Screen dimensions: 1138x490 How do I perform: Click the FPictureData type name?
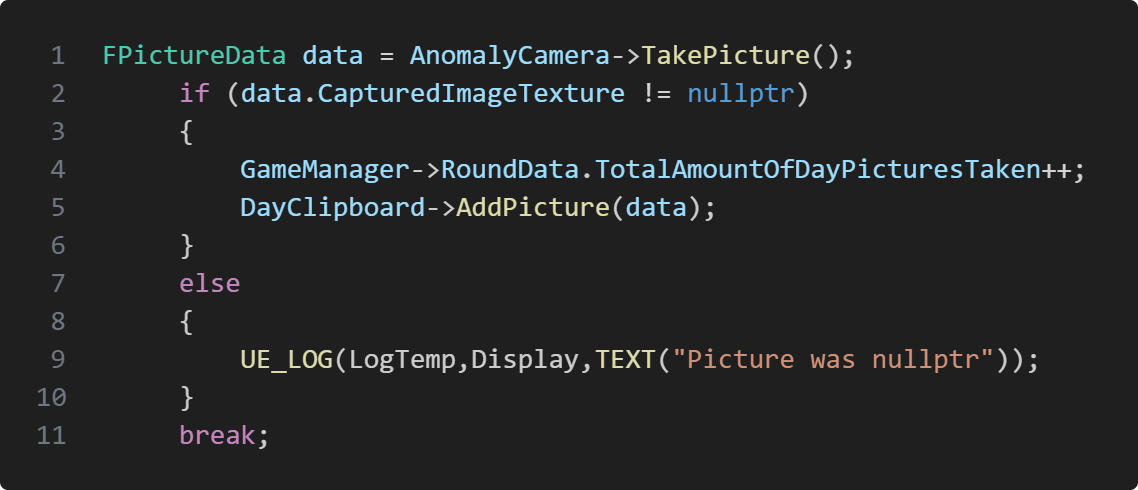click(x=194, y=56)
